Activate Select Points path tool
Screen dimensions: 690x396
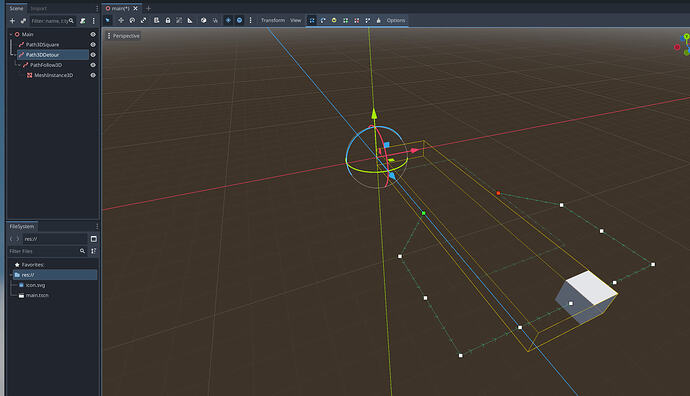[312, 20]
